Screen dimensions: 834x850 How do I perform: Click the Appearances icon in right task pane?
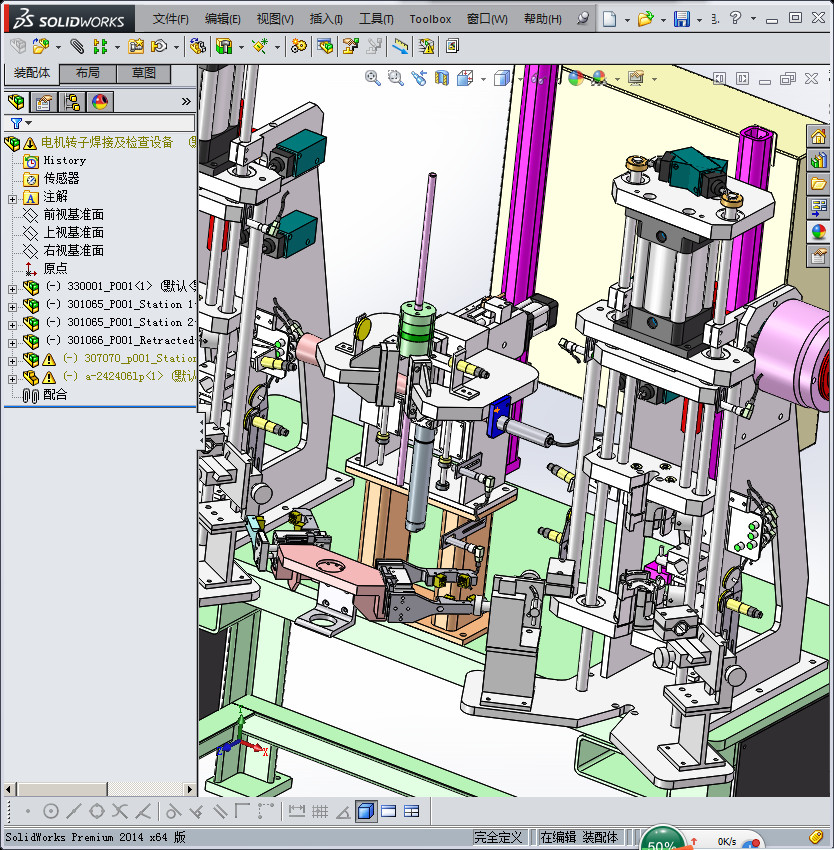819,231
